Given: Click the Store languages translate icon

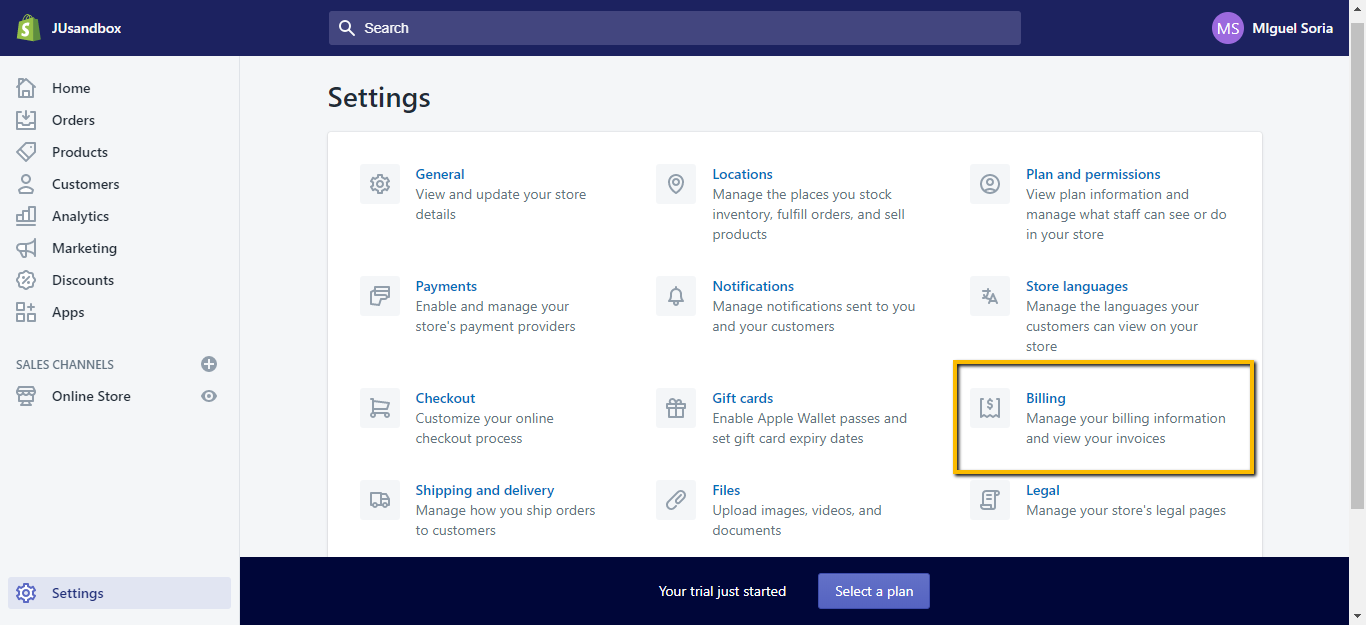Looking at the screenshot, I should coord(990,296).
